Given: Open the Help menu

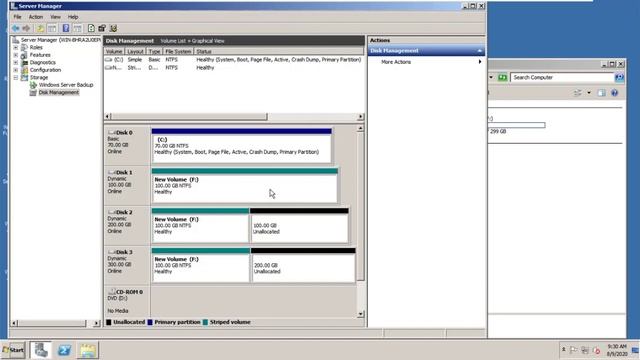Looking at the screenshot, I should [73, 17].
